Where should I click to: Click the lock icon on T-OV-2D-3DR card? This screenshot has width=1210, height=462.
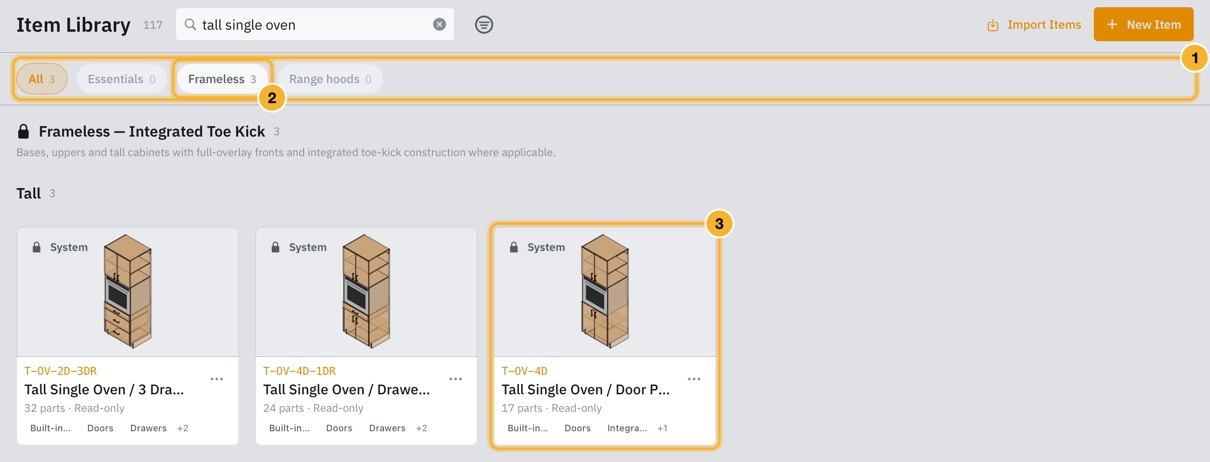37,247
